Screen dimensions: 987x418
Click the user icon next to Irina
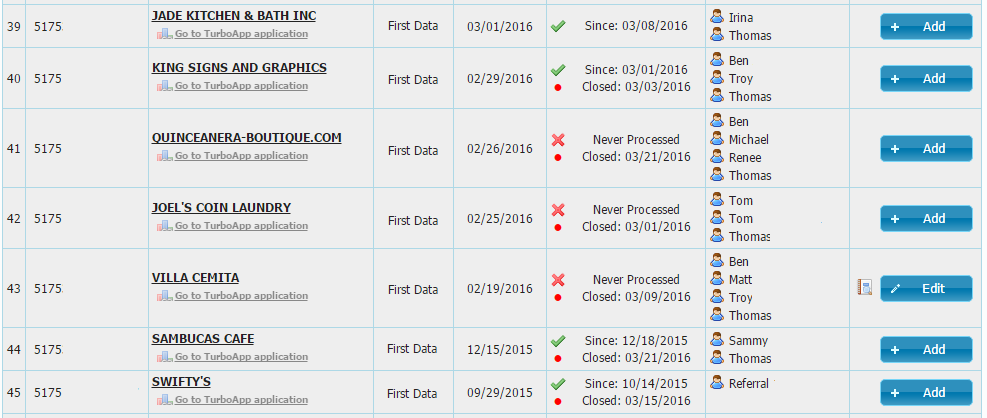tap(716, 17)
